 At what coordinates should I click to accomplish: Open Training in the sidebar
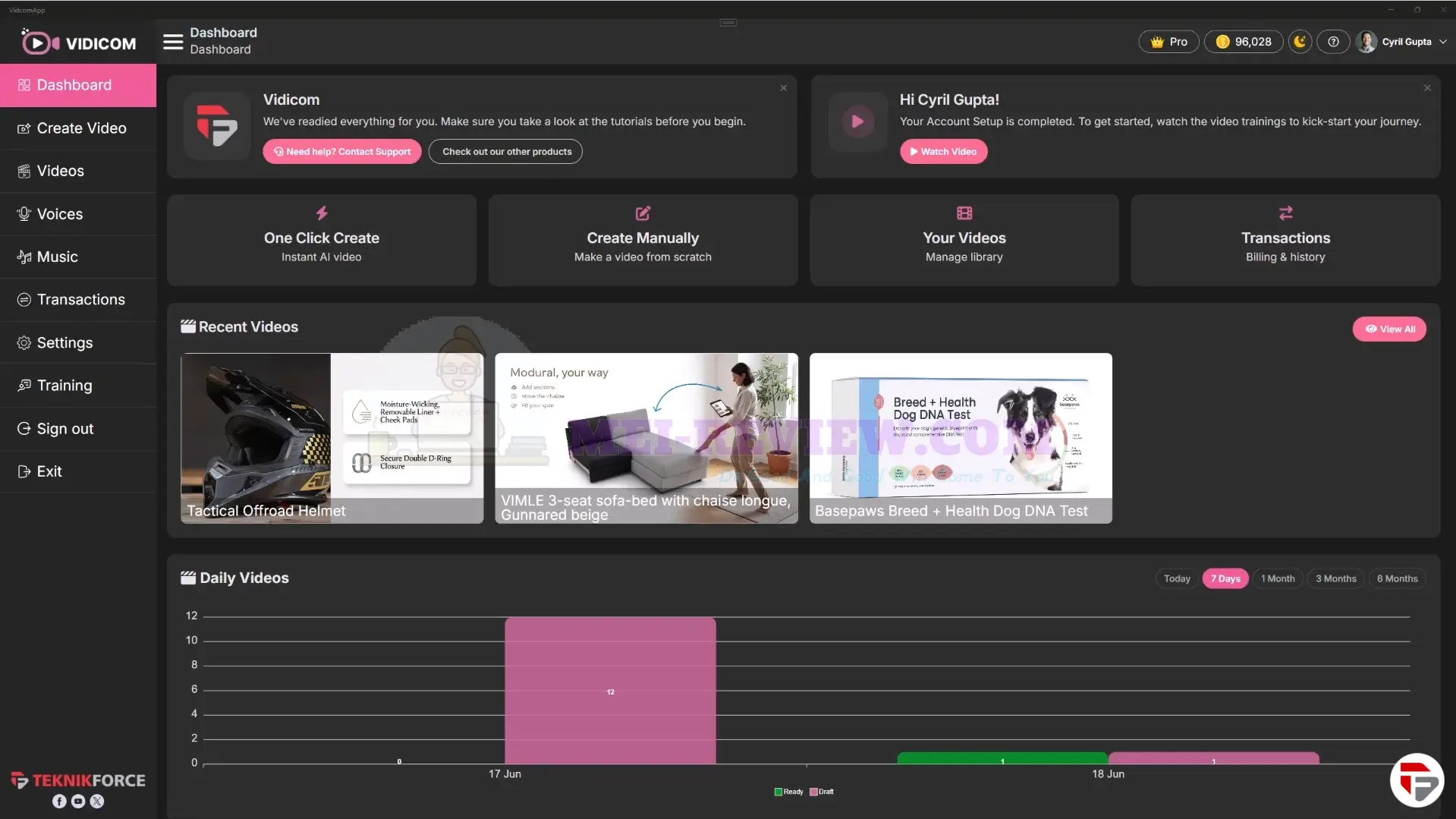tap(78, 386)
